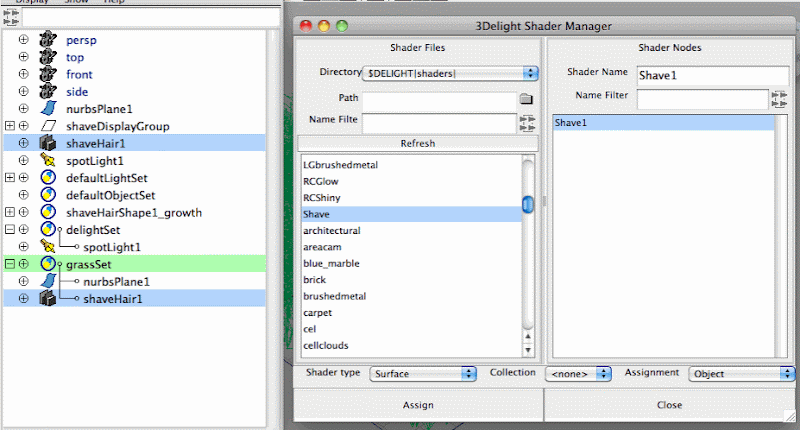Select LGbrushedmetal in the shader list
This screenshot has width=800, height=430.
coord(340,165)
